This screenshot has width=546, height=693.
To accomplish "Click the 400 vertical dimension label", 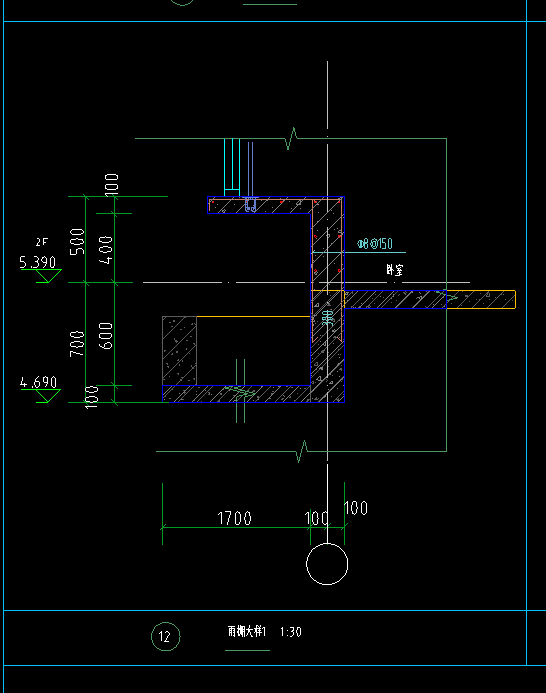I will tap(106, 250).
